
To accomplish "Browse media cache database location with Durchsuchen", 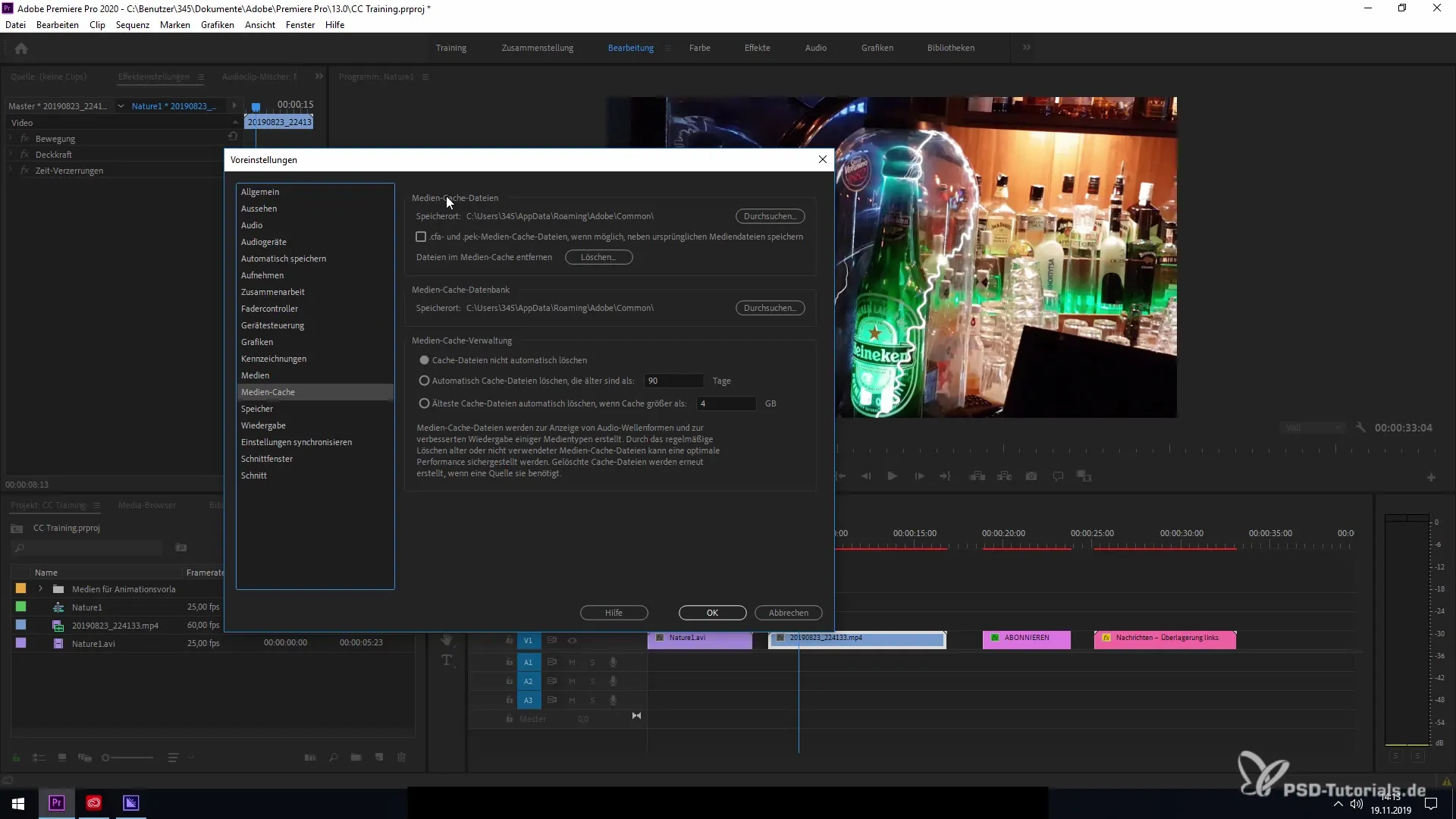I will (770, 308).
